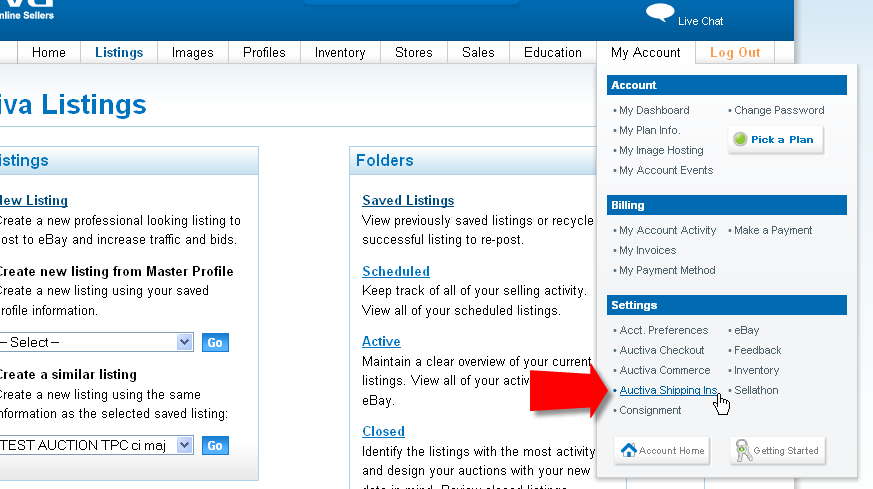The height and width of the screenshot is (489, 873).
Task: Click Change Password link
Action: 779,110
